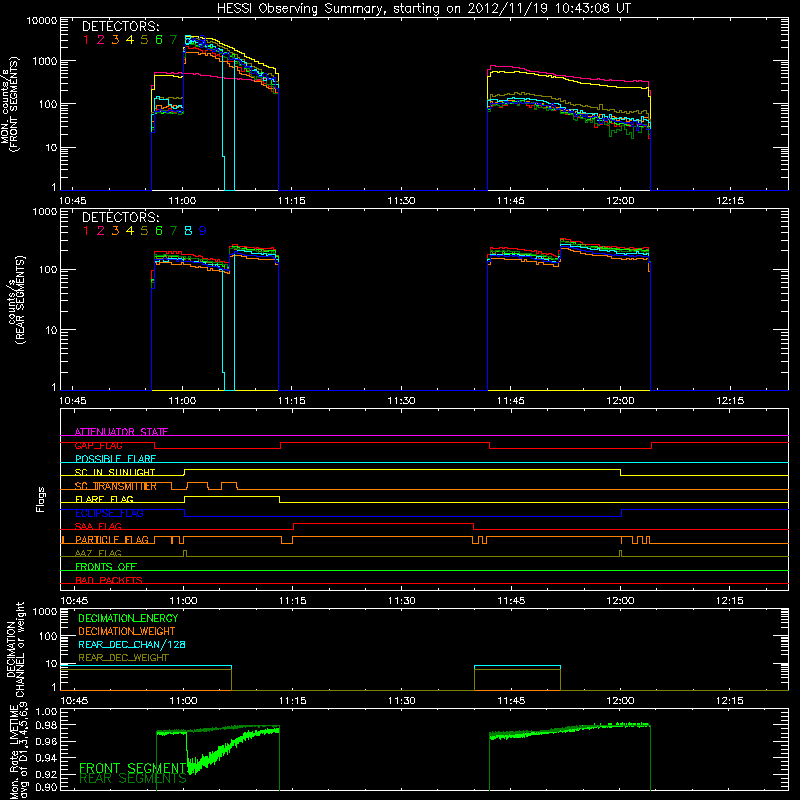Click the SC TRANSMITTER flag label
The height and width of the screenshot is (800, 800).
[x=116, y=486]
